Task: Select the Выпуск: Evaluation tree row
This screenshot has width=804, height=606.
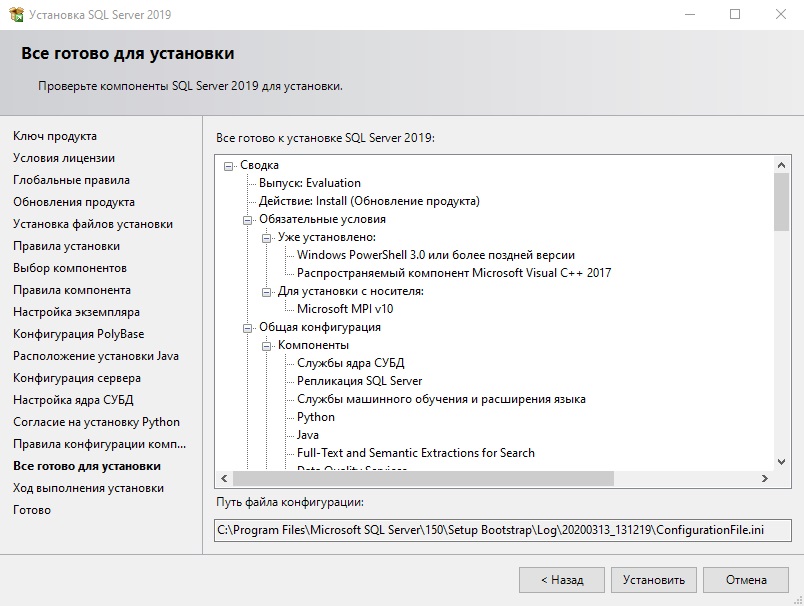Action: coord(310,183)
